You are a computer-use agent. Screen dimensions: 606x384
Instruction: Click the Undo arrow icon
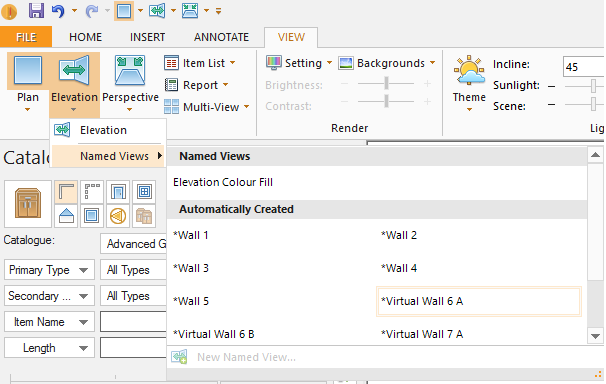58,11
